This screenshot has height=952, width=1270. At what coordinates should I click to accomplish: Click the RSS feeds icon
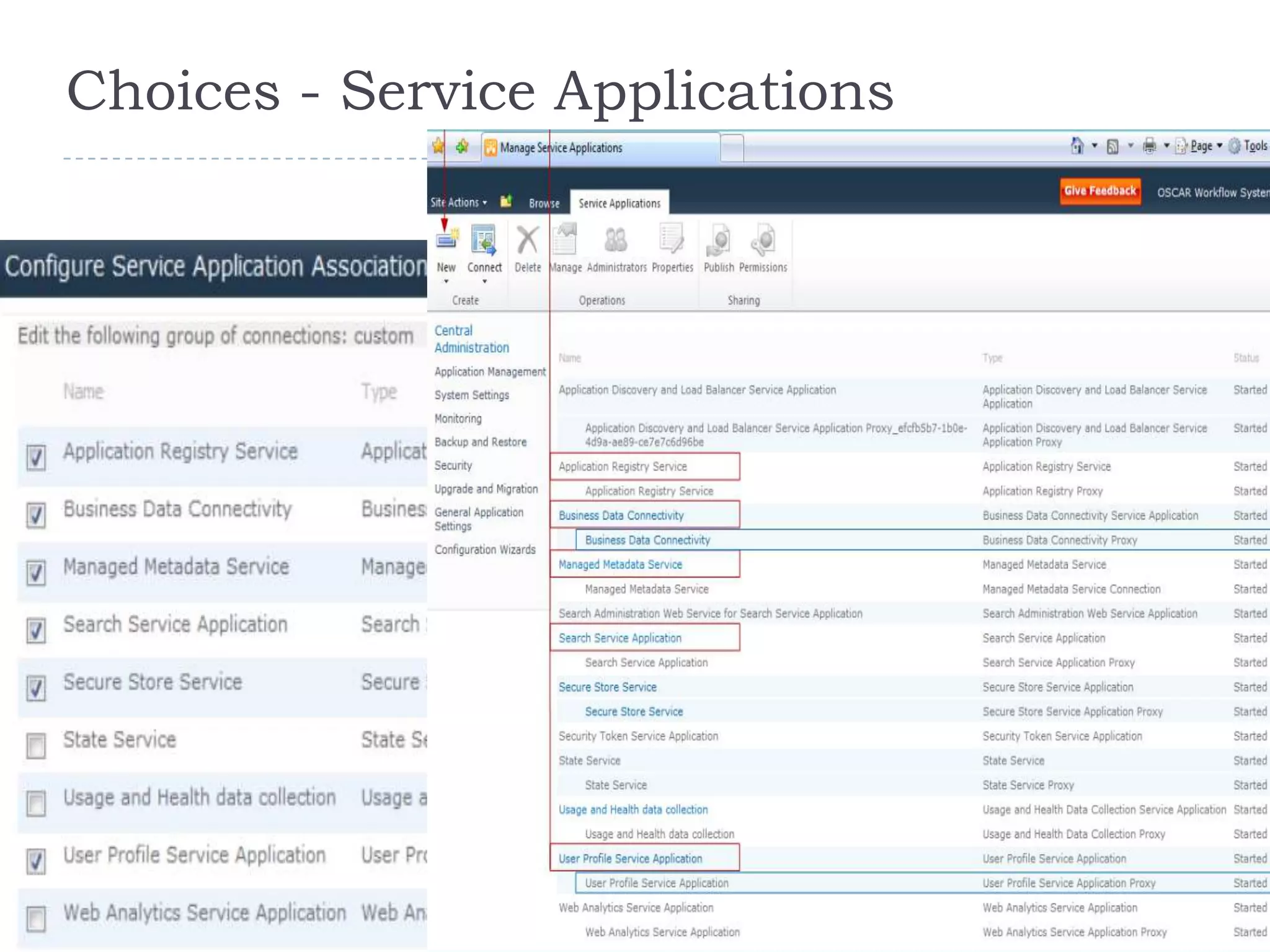(1113, 146)
